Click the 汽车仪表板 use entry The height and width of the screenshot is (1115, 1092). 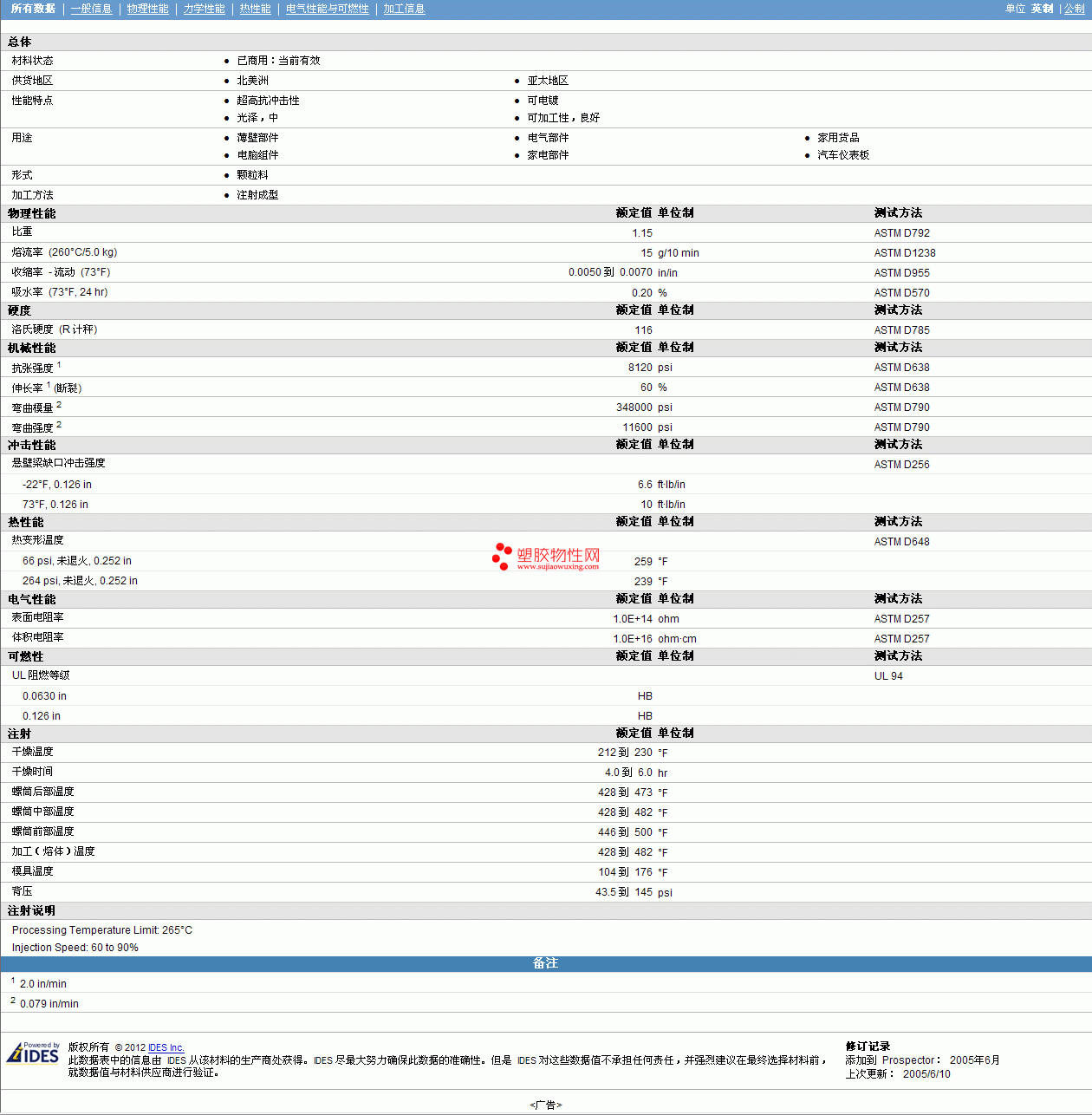(843, 155)
